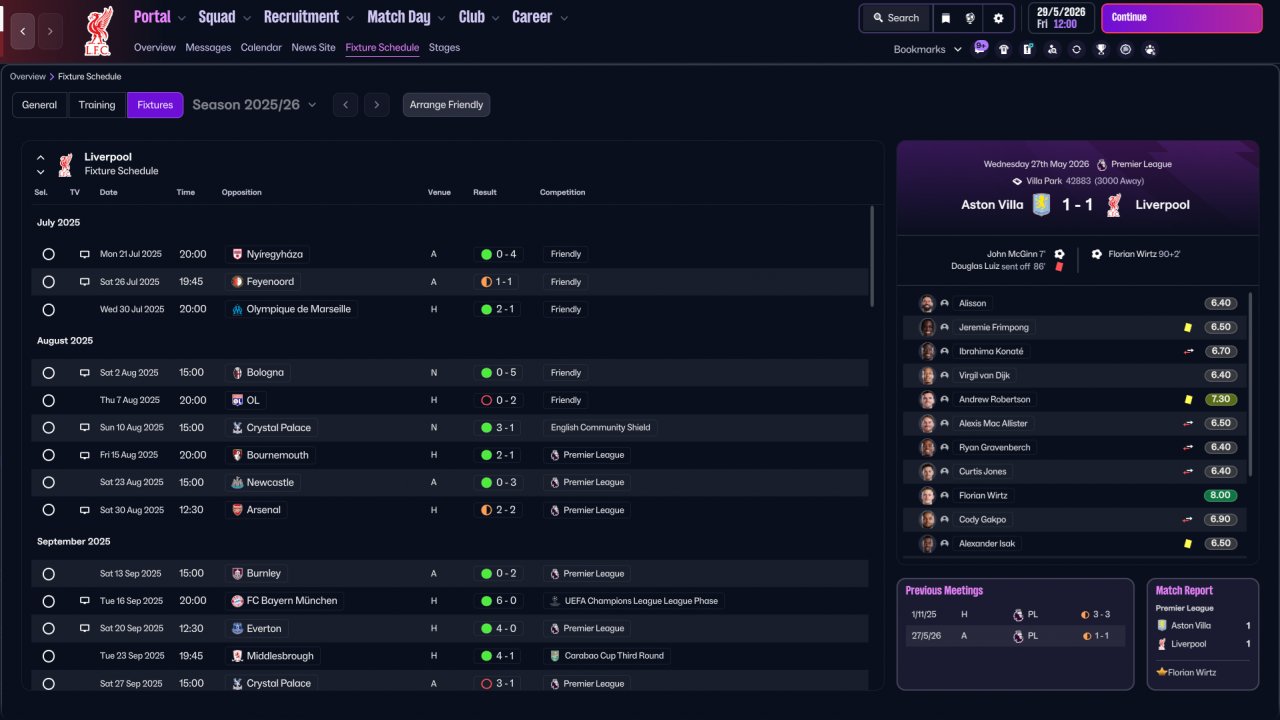
Task: Open the trophy icon bookmark shortcut
Action: 1101,49
